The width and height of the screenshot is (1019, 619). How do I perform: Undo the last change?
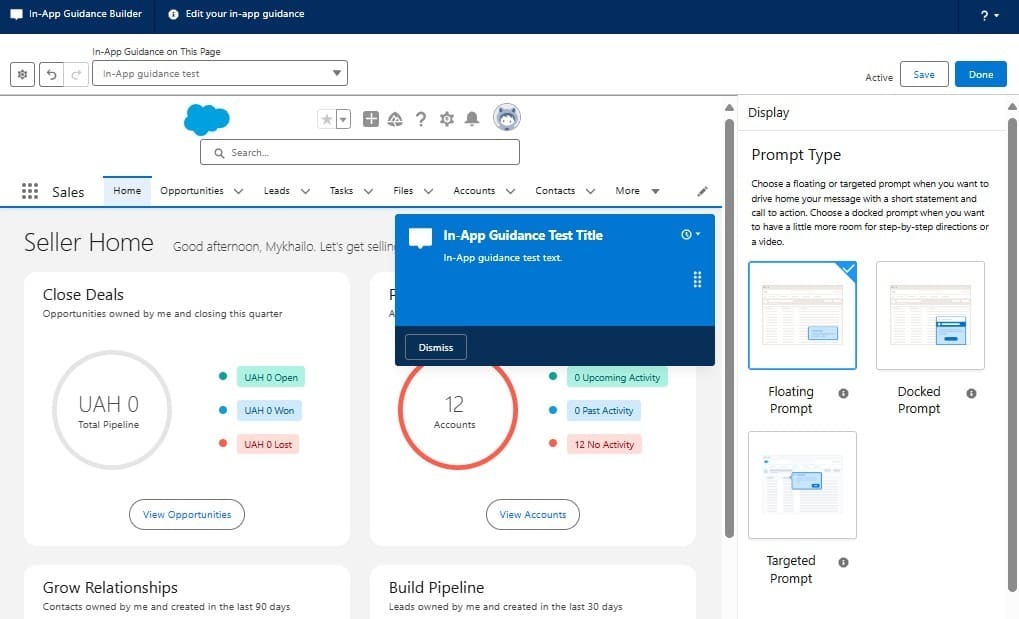coord(51,74)
